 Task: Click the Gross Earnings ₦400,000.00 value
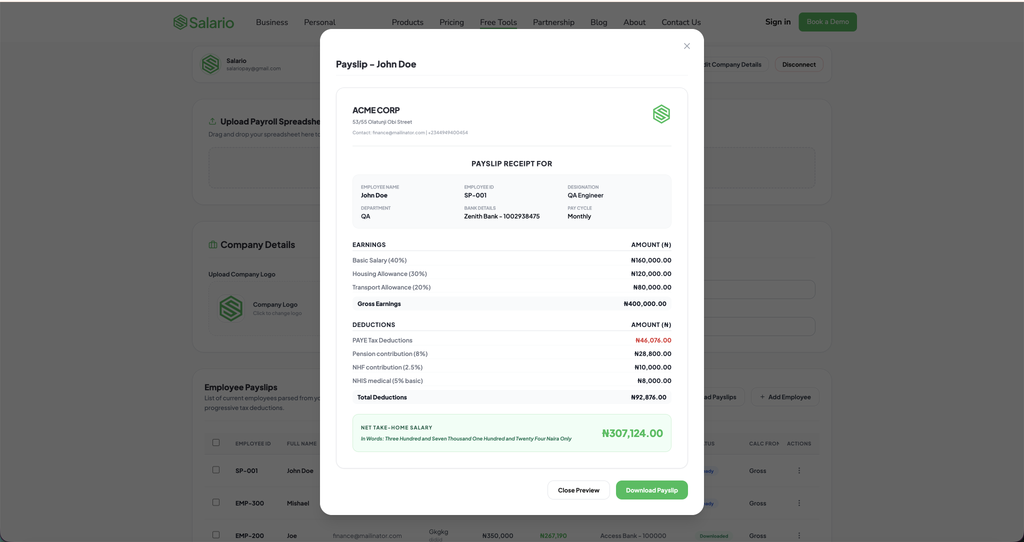click(645, 304)
